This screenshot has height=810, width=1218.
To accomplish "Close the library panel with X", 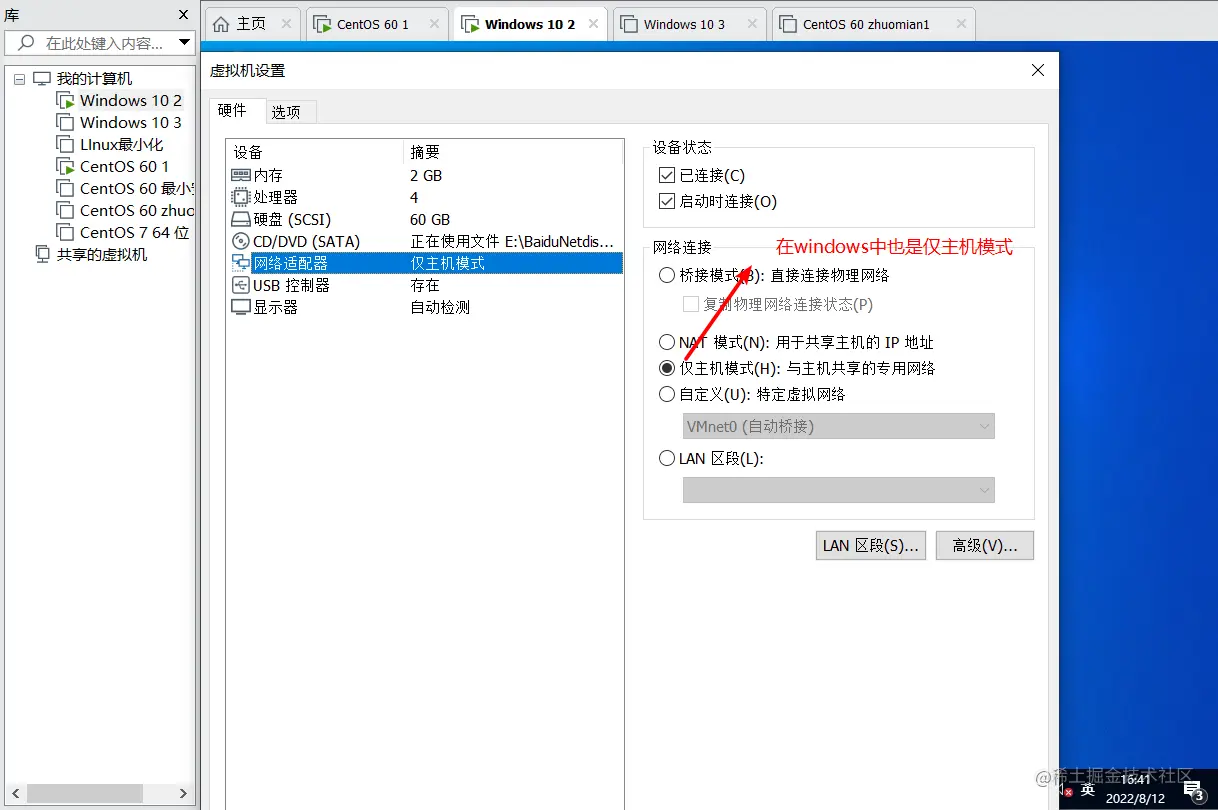I will point(183,15).
